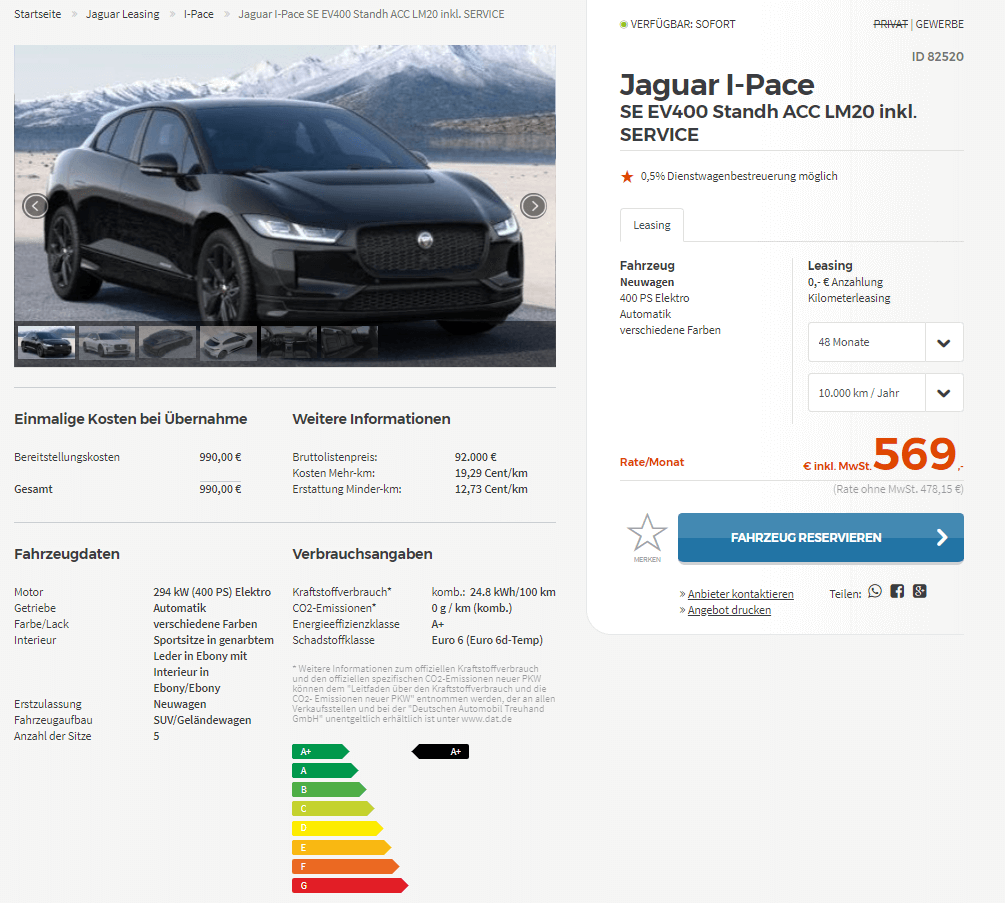Select the sixth thumbnail showing the seats
This screenshot has height=903, width=1005.
pos(349,342)
